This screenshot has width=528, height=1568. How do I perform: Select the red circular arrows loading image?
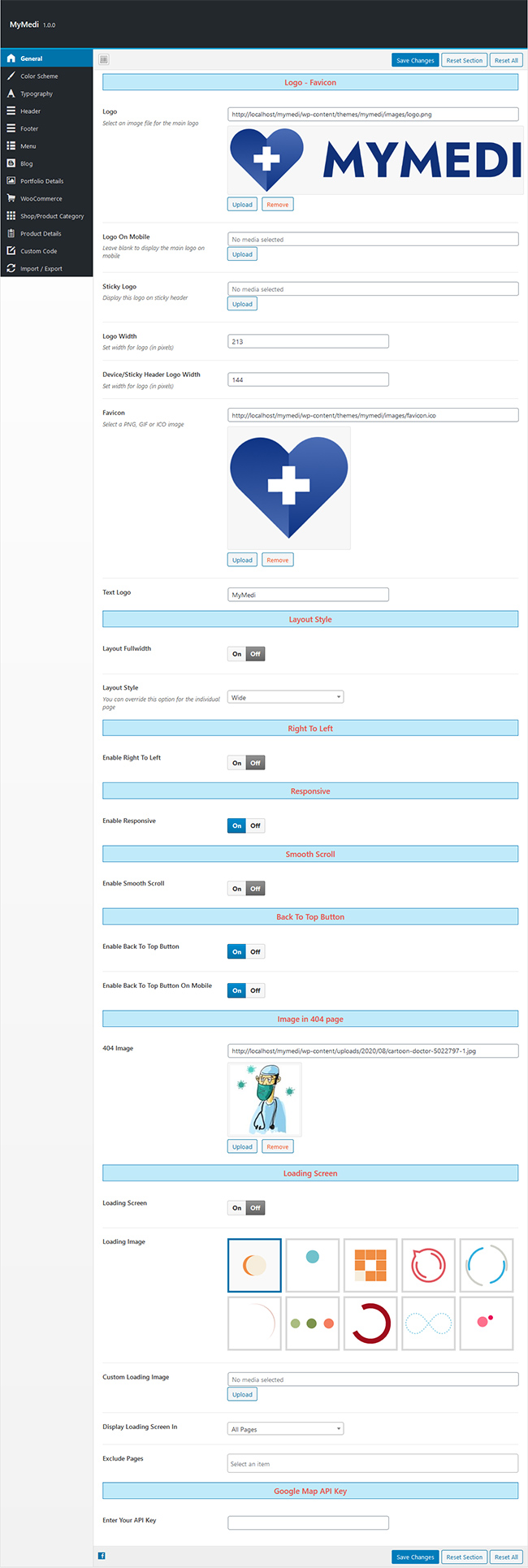point(428,1265)
